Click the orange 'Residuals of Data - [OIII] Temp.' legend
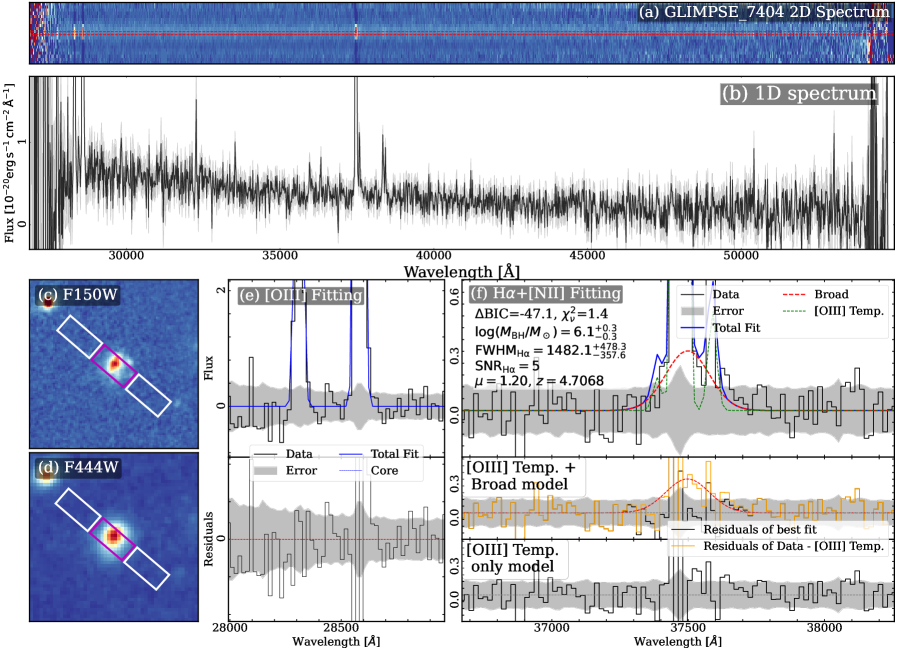The height and width of the screenshot is (651, 897). (x=777, y=545)
